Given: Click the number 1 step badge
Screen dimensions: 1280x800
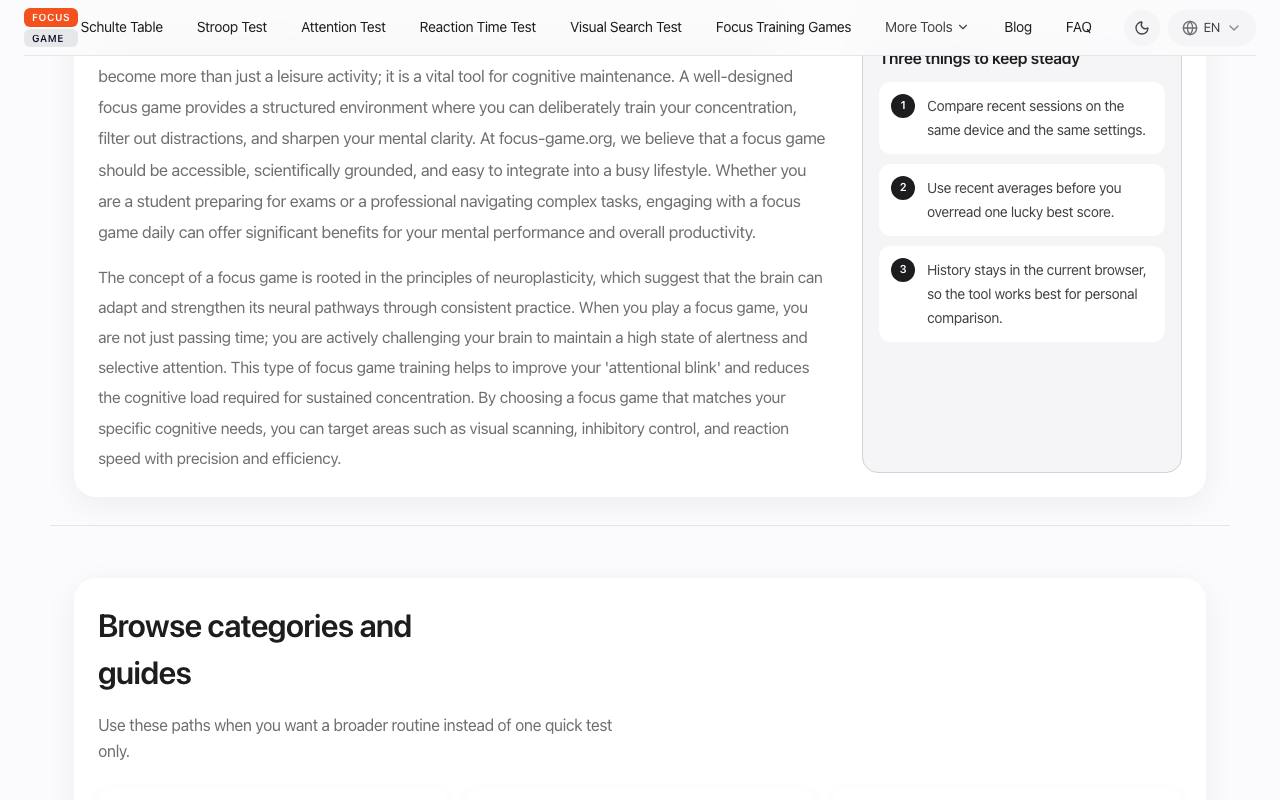Looking at the screenshot, I should [x=903, y=105].
